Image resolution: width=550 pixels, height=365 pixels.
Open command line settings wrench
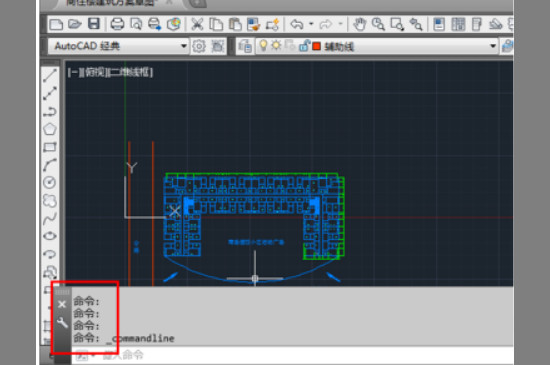pyautogui.click(x=62, y=322)
